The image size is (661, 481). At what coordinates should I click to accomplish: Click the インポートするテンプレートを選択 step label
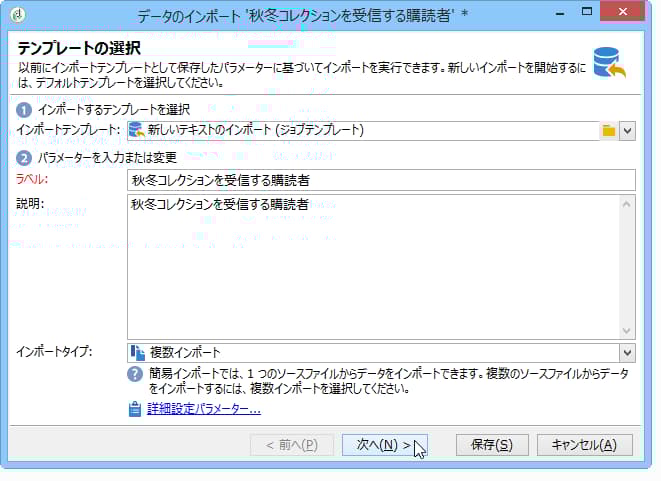114,110
